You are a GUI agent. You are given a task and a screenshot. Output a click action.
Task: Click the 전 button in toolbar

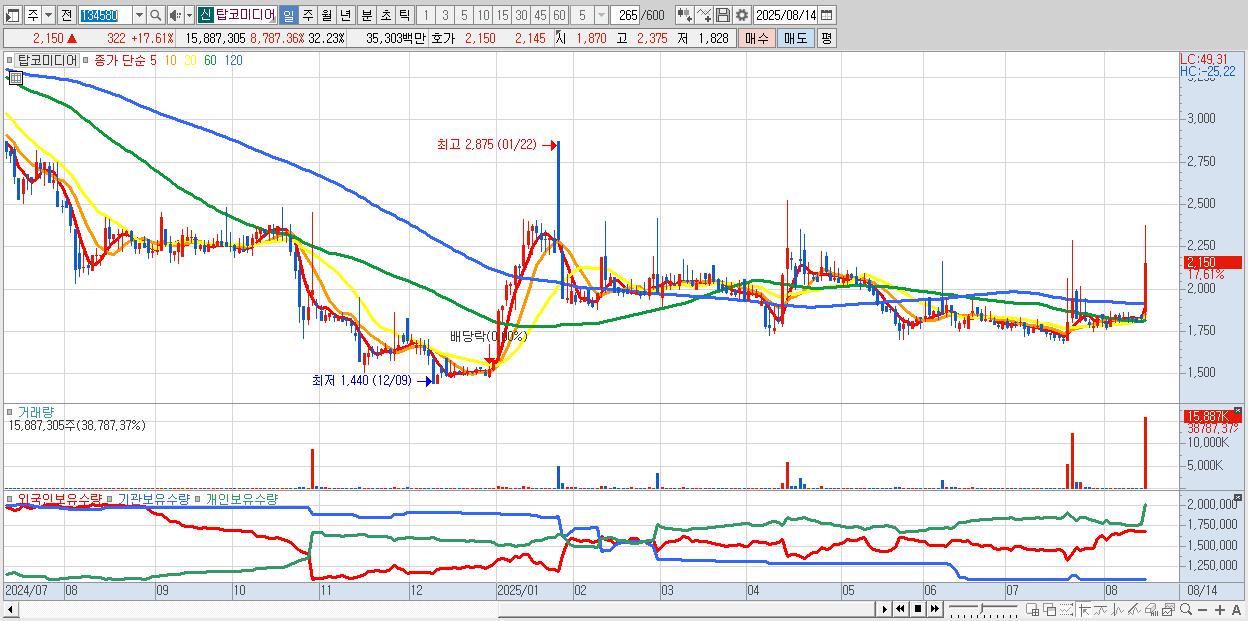pyautogui.click(x=66, y=15)
